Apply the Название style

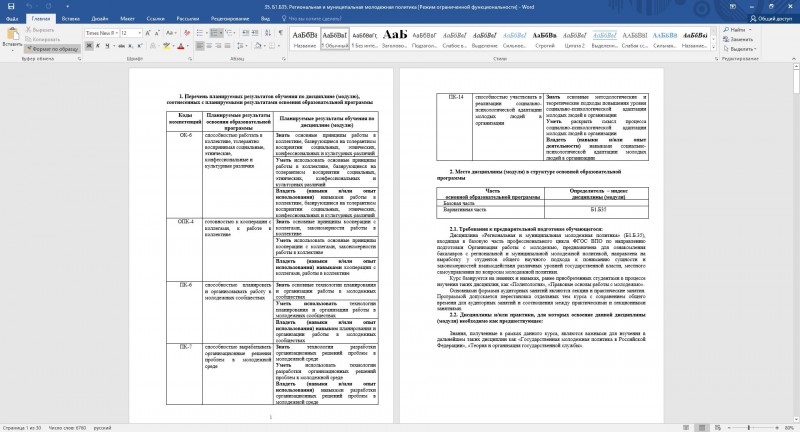click(305, 39)
